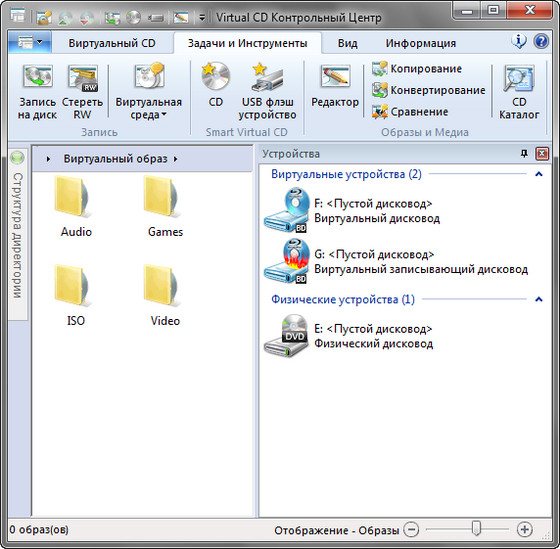Collapse the Виртуальные устройства group
The image size is (560, 549).
(539, 174)
